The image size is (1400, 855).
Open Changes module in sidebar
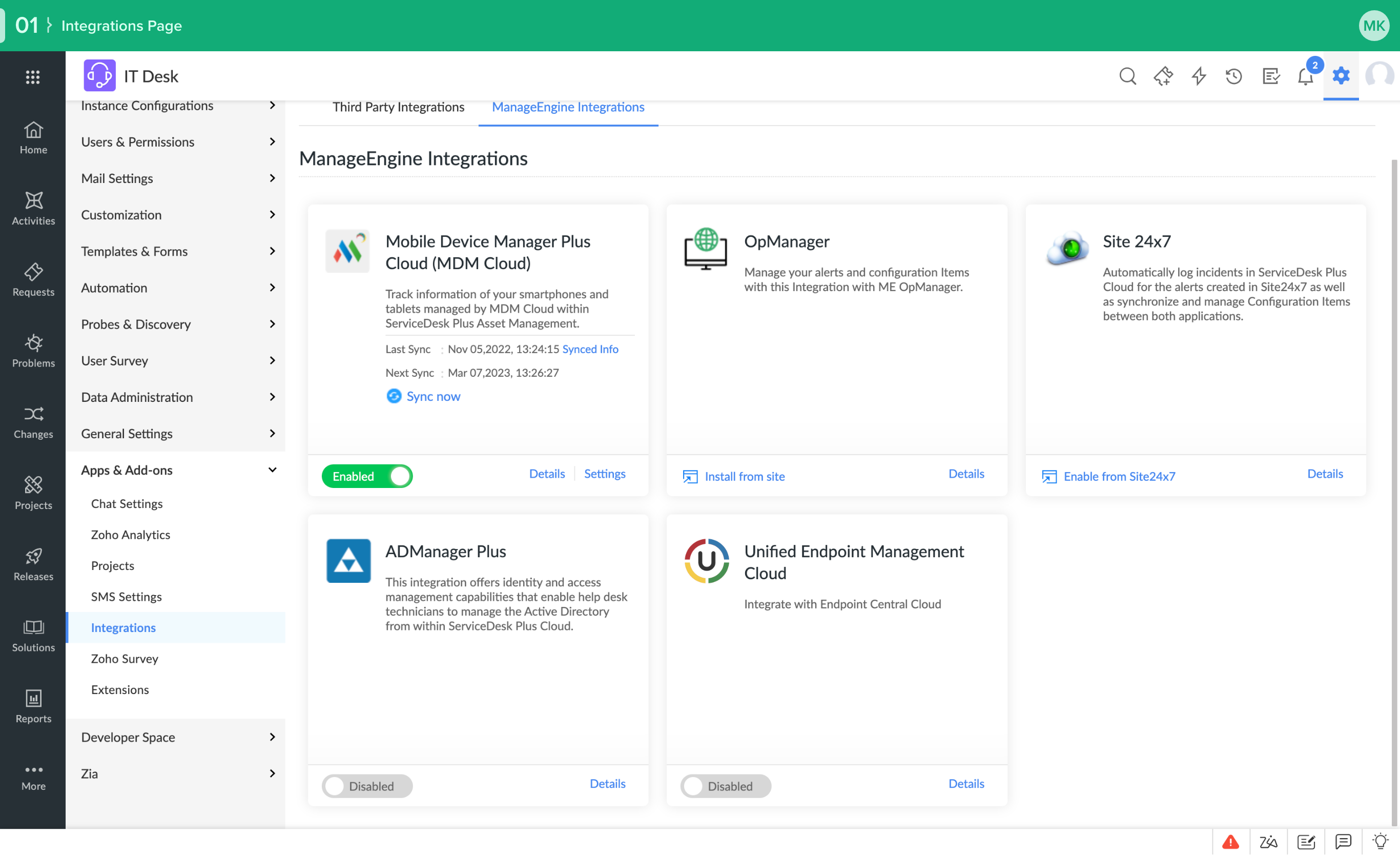tap(33, 422)
